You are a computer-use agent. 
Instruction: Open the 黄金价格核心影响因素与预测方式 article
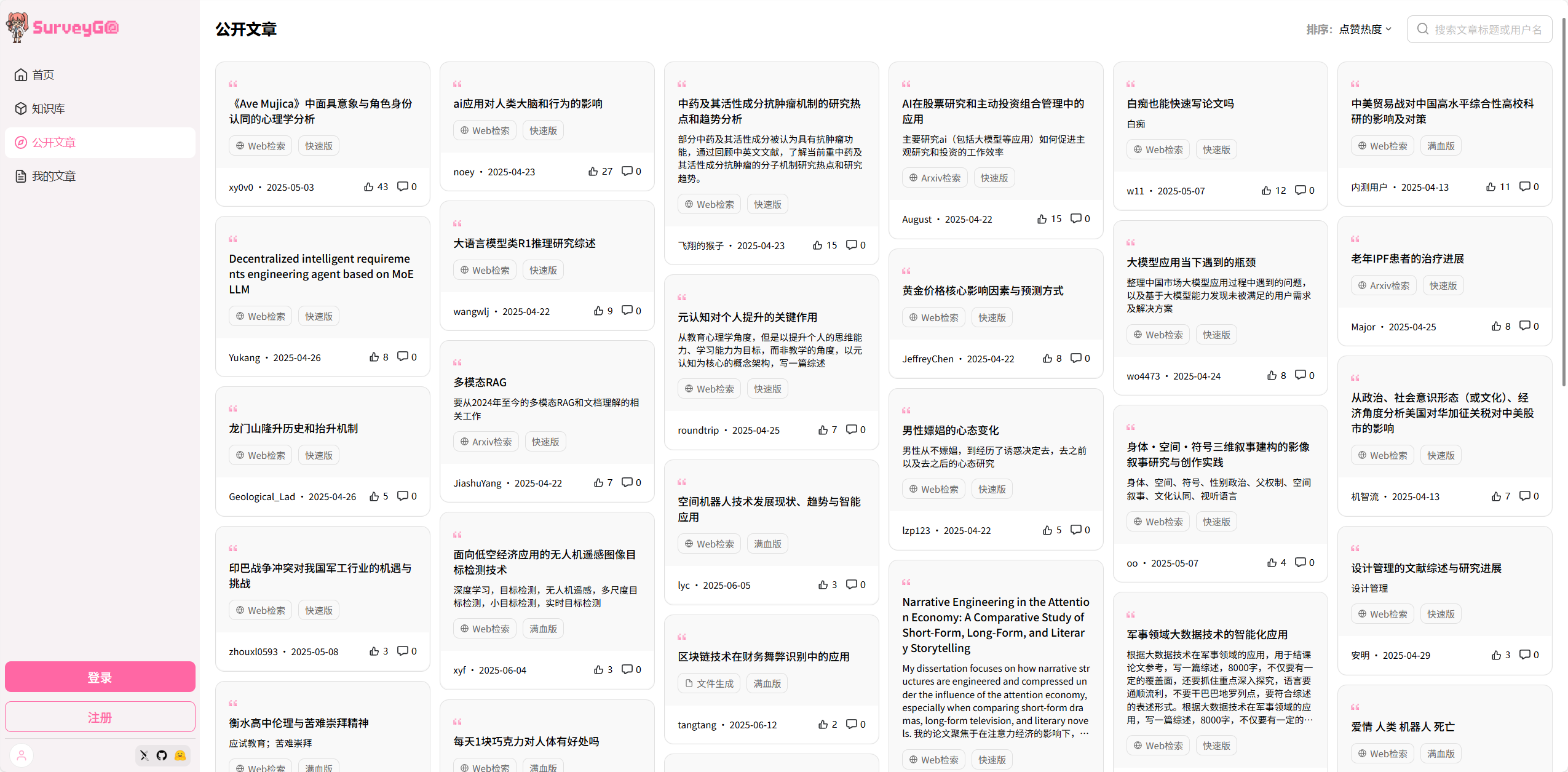[x=983, y=291]
